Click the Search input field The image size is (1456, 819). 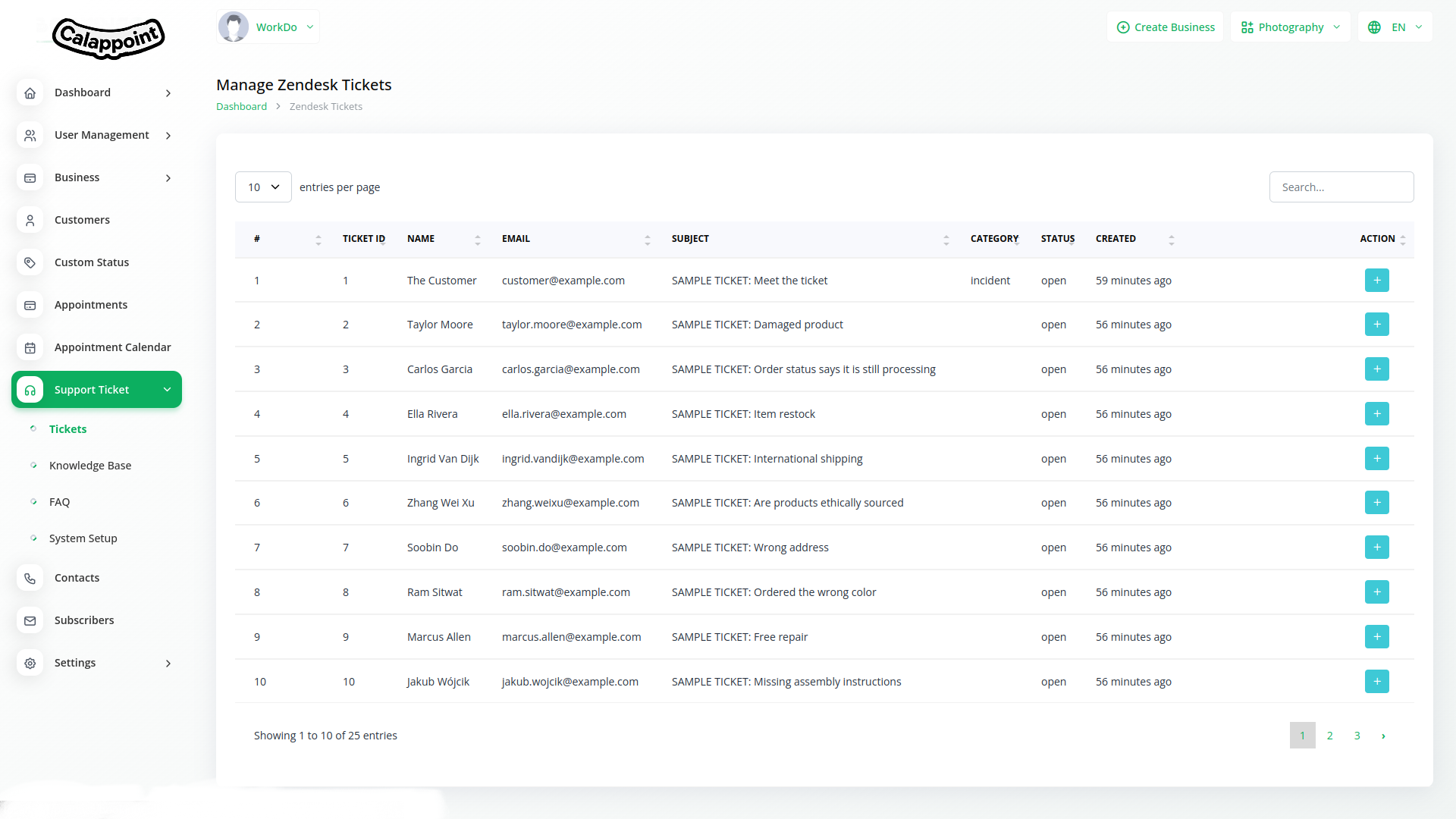[1341, 187]
